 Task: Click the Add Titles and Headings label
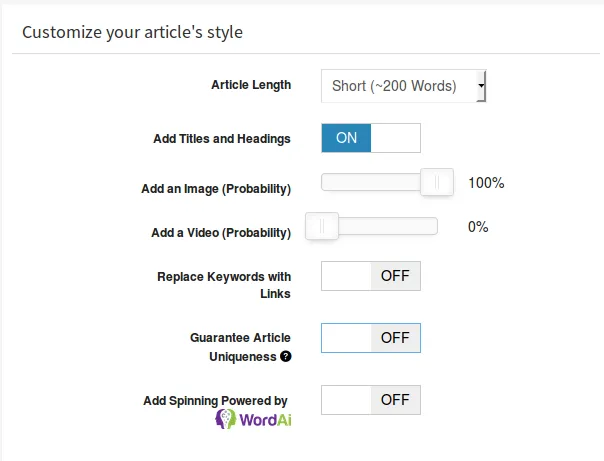pyautogui.click(x=222, y=139)
